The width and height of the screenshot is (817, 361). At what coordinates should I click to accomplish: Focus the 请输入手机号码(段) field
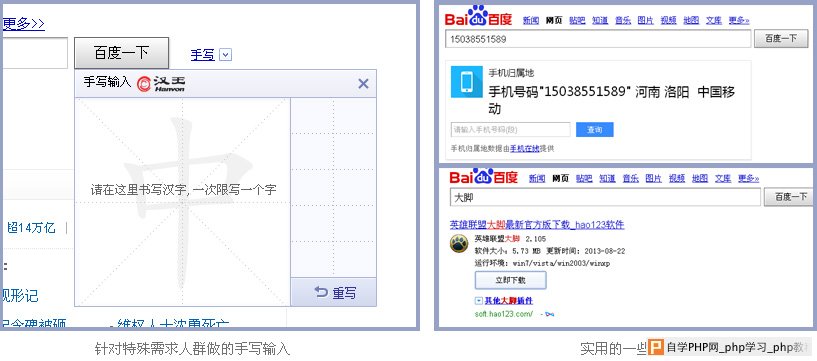[511, 129]
